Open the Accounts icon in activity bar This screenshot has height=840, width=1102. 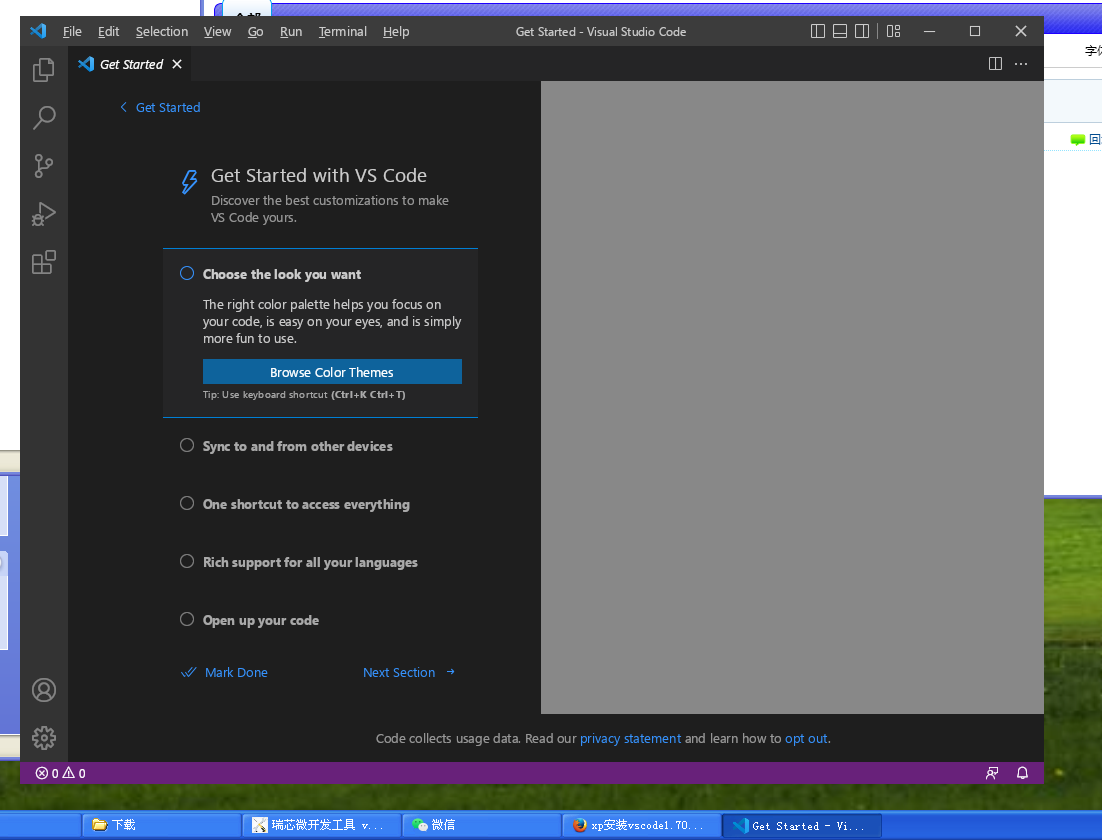pyautogui.click(x=44, y=690)
